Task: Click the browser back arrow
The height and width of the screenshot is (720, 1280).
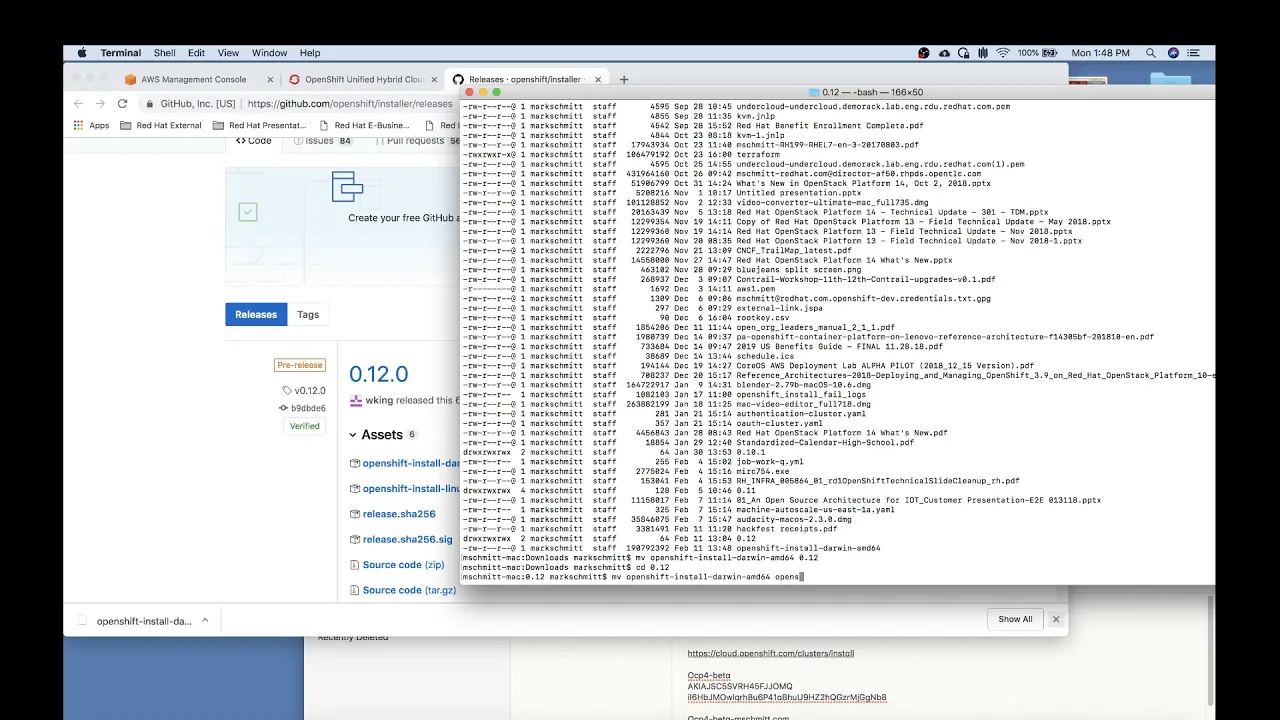Action: (78, 103)
